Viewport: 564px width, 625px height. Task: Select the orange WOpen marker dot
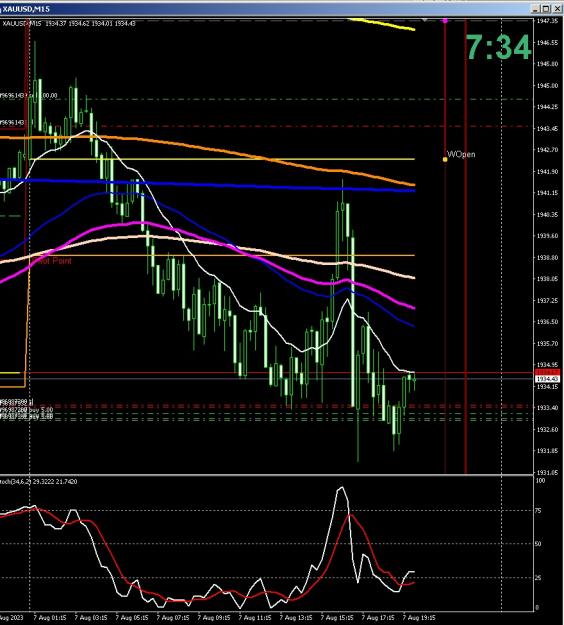pyautogui.click(x=445, y=159)
